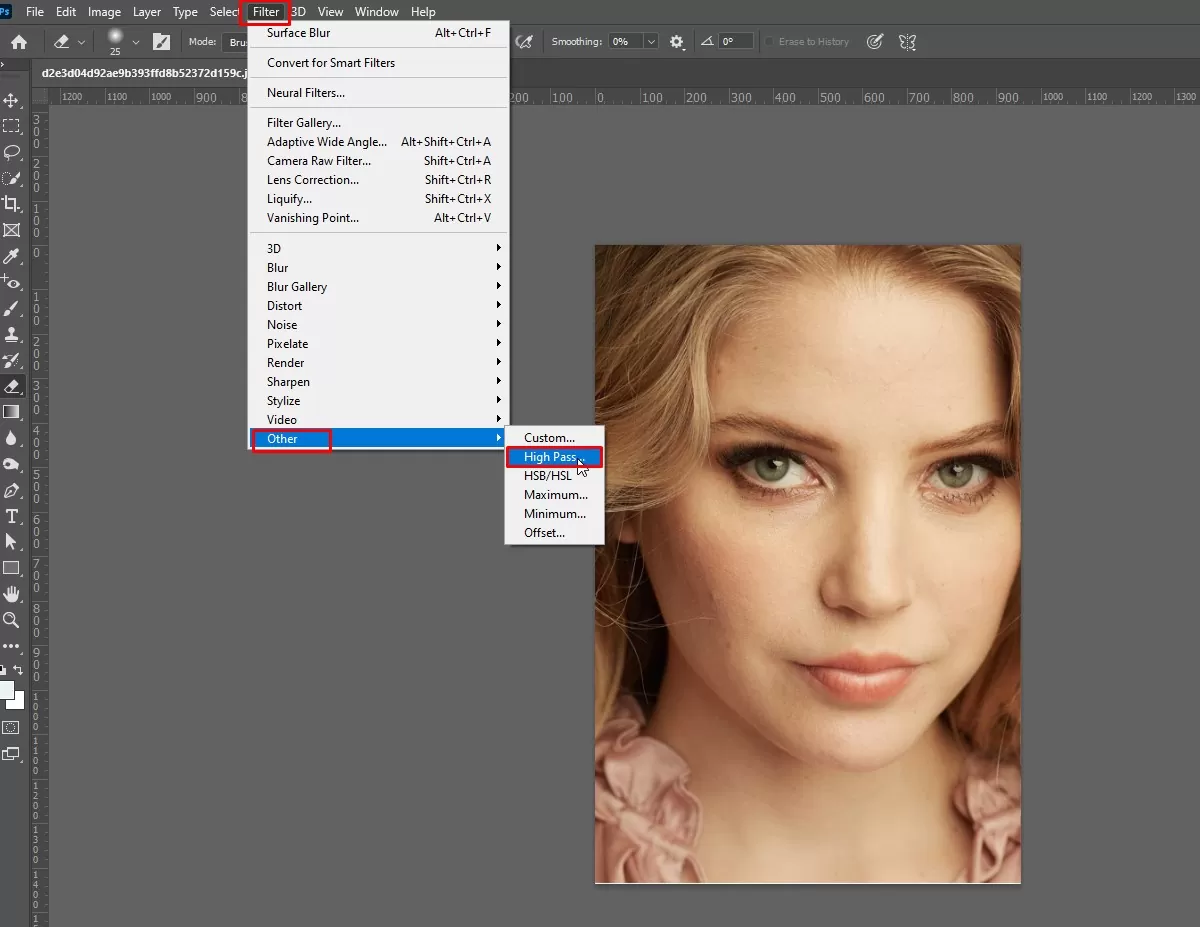Click the foreground color swatch
The width and height of the screenshot is (1200, 927).
[x=6, y=690]
